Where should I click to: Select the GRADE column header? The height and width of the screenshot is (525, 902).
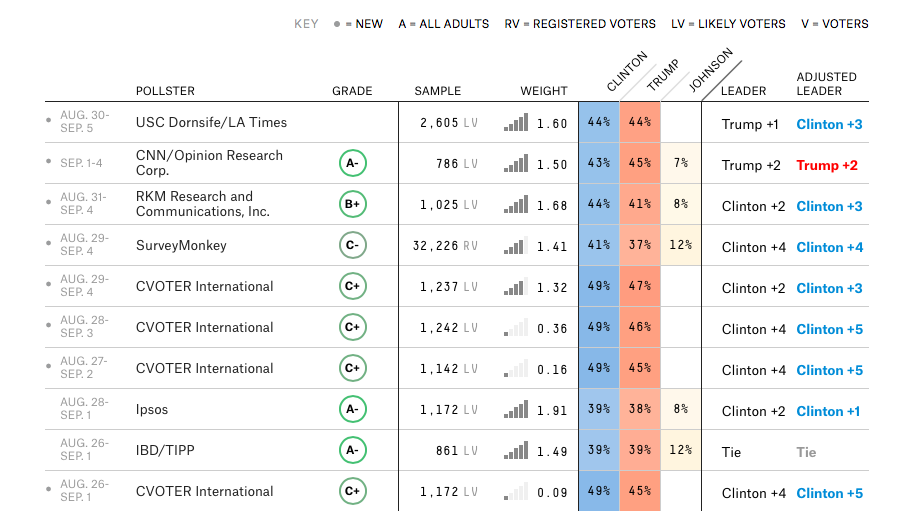tap(352, 91)
